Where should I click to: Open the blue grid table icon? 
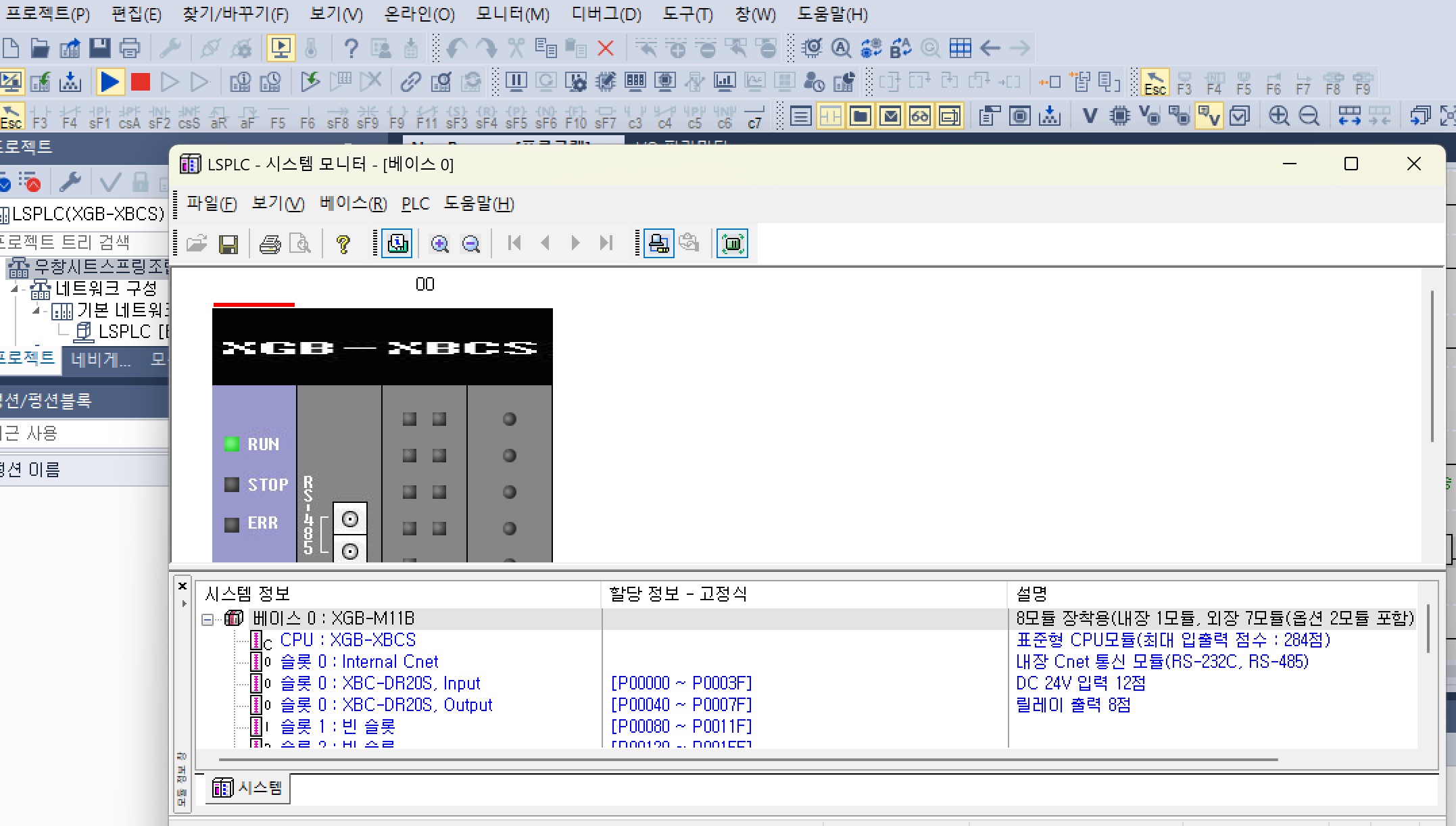click(960, 48)
